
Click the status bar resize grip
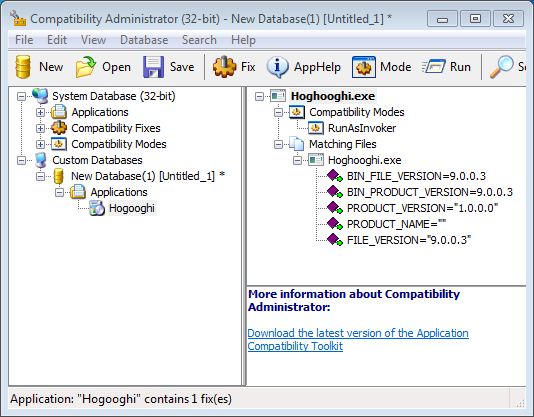pos(521,403)
